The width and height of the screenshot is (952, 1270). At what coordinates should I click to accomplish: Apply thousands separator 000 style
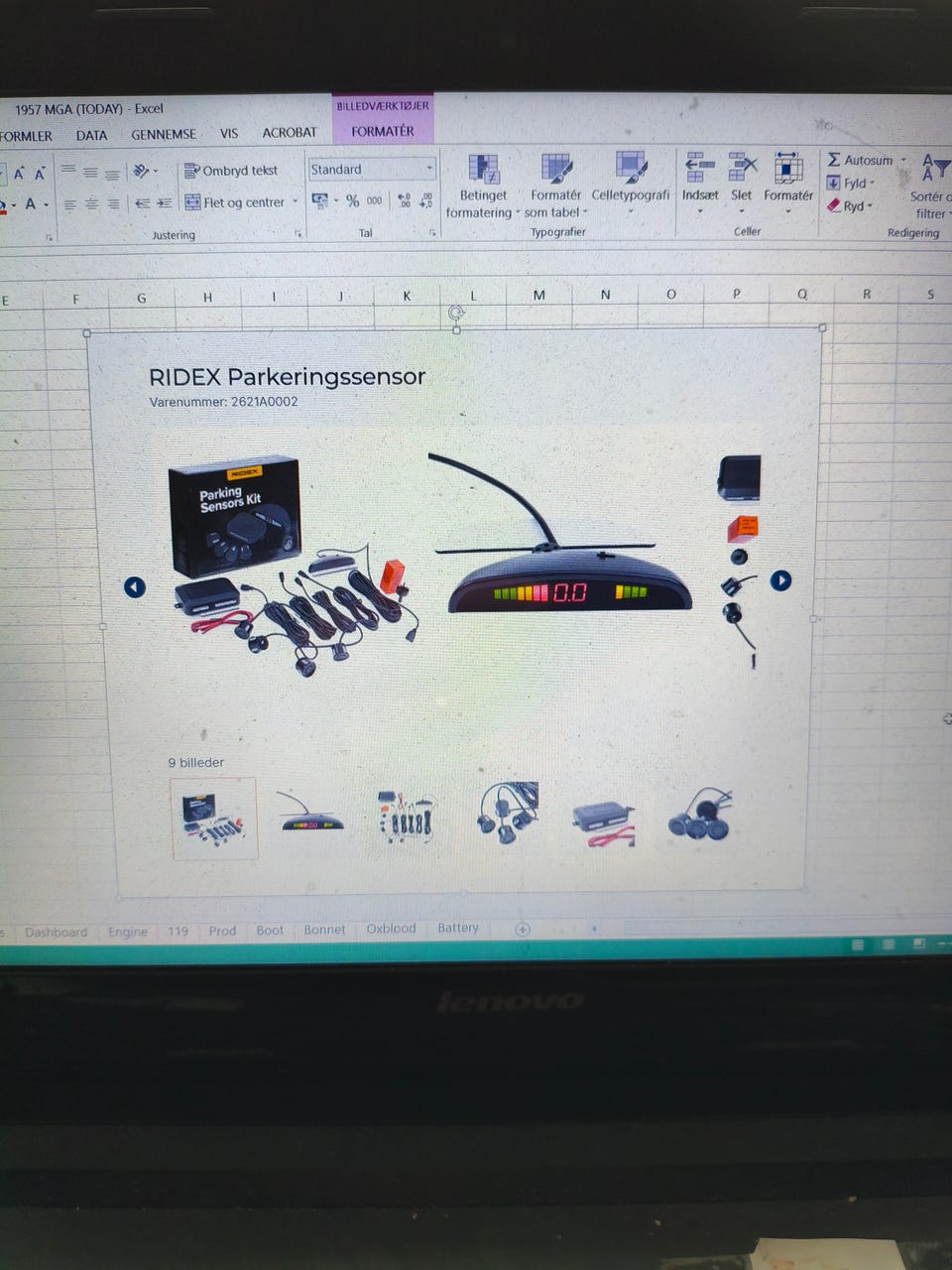[x=374, y=201]
